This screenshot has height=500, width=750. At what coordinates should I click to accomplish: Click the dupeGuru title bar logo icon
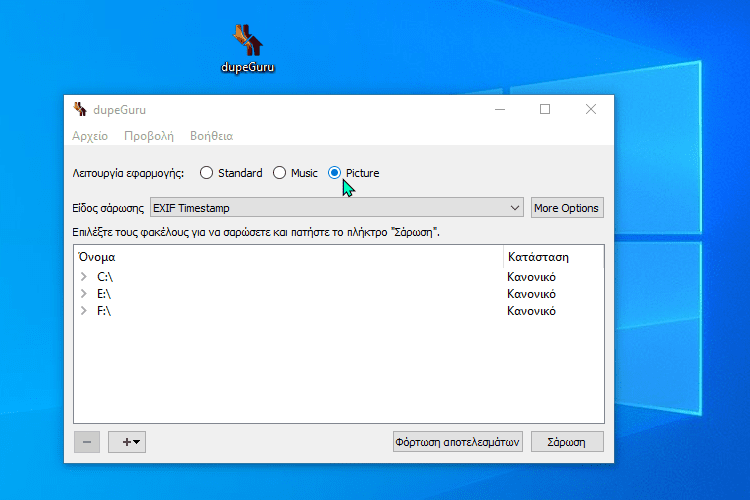(x=80, y=110)
